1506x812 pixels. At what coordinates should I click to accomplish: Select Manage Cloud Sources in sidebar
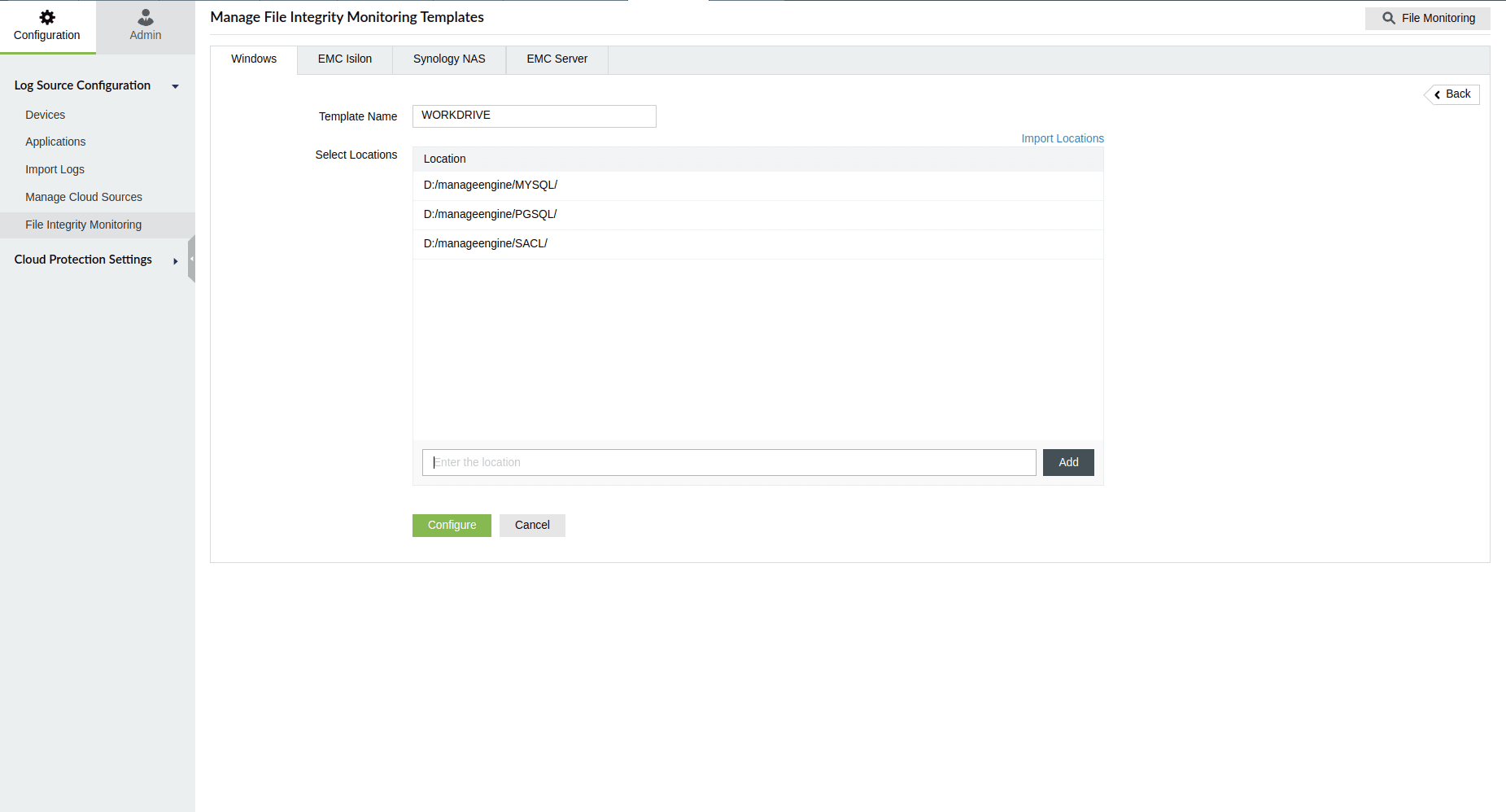84,197
